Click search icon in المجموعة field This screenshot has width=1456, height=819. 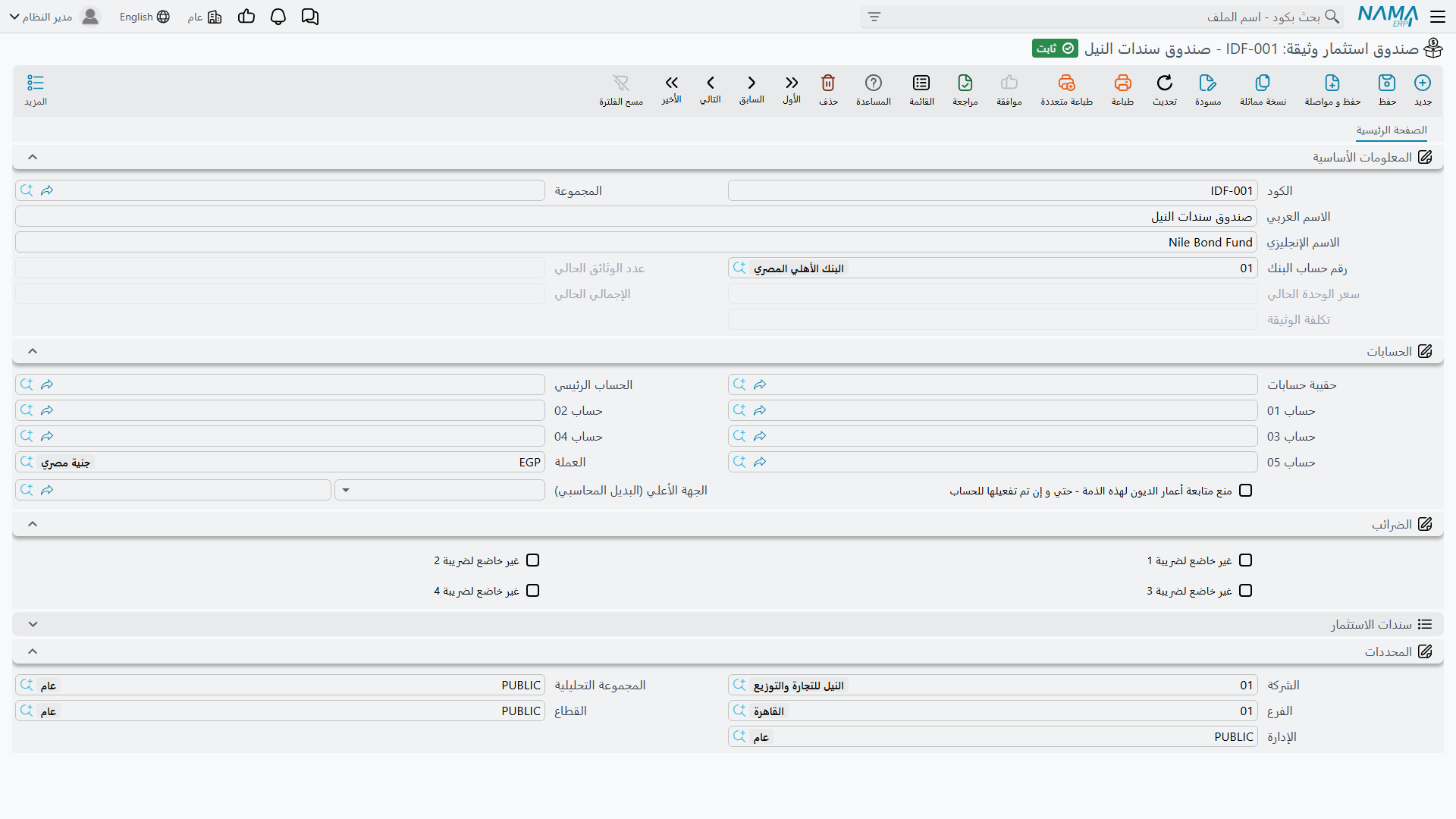(x=27, y=190)
